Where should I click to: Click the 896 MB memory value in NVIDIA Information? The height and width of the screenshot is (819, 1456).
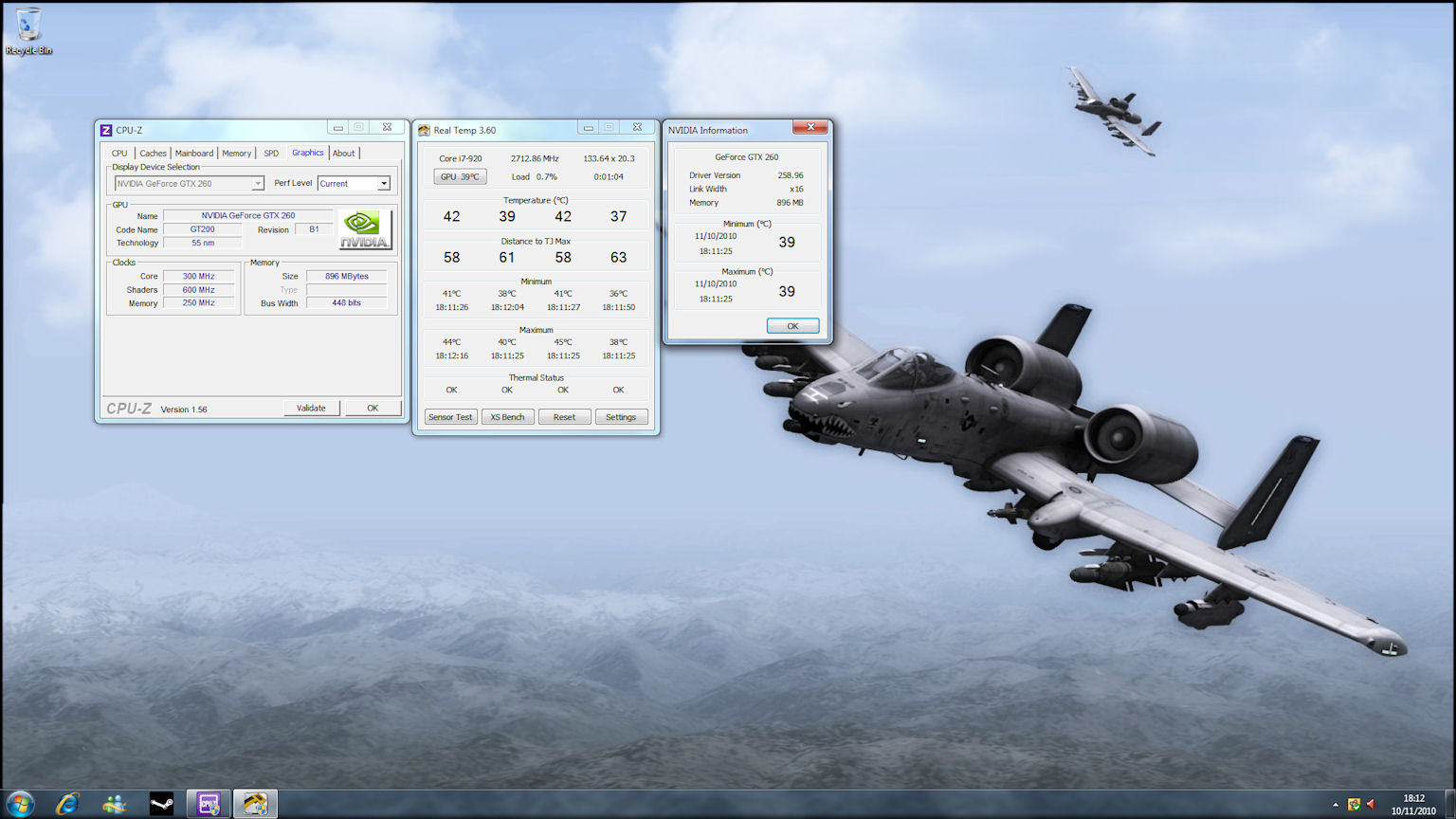coord(790,203)
